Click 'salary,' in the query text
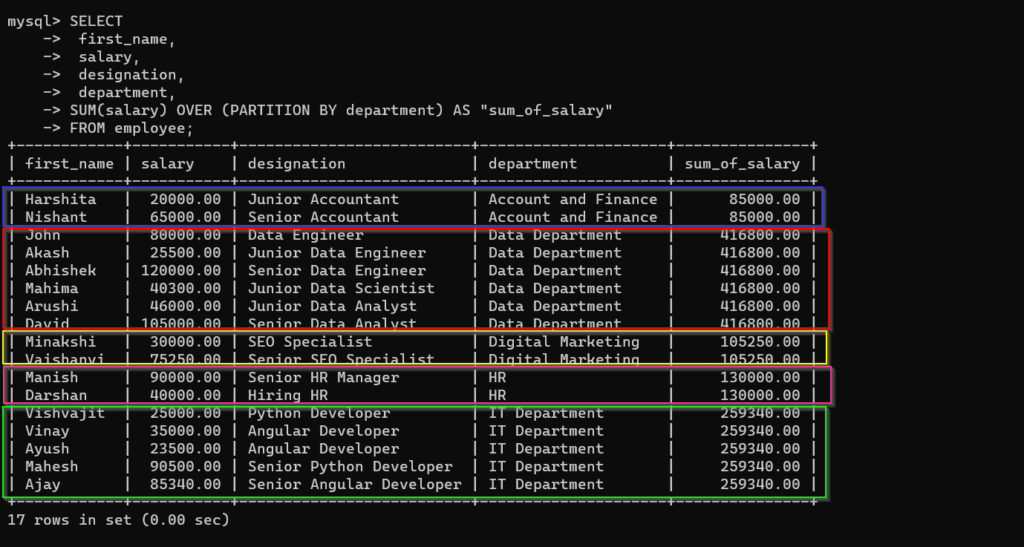Screen dimensions: 1024x547 click(x=109, y=57)
